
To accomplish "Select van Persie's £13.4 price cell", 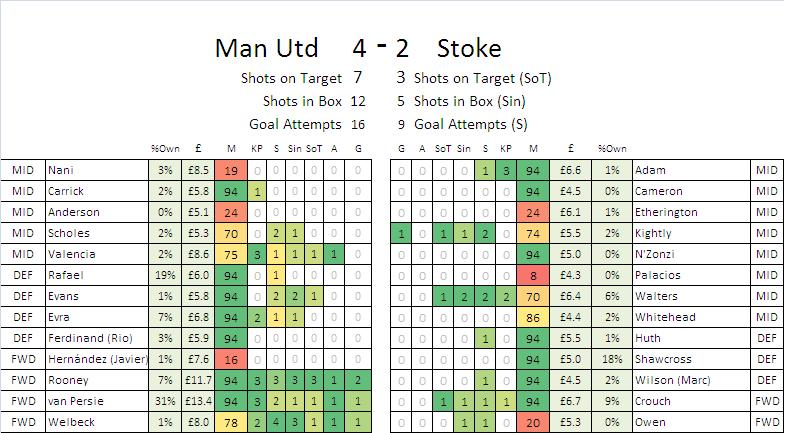I will pyautogui.click(x=199, y=402).
